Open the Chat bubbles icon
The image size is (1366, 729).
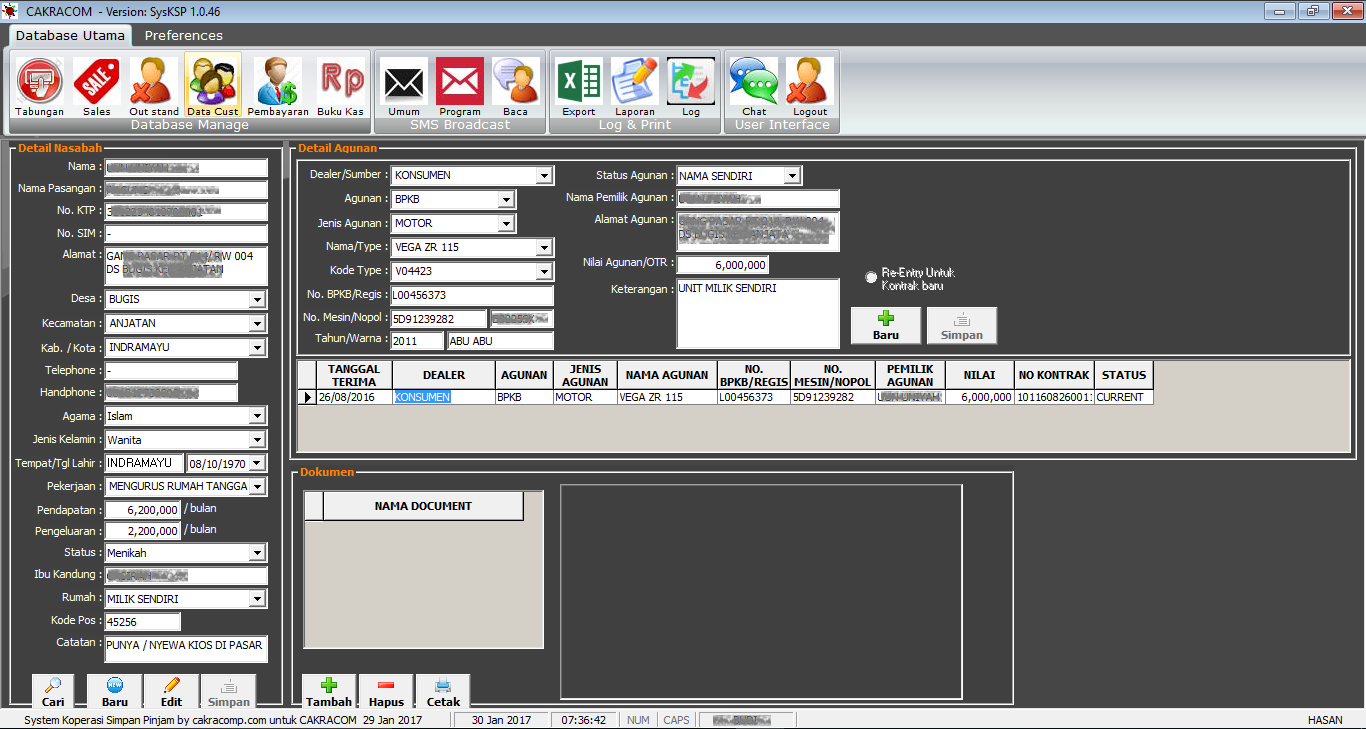754,84
